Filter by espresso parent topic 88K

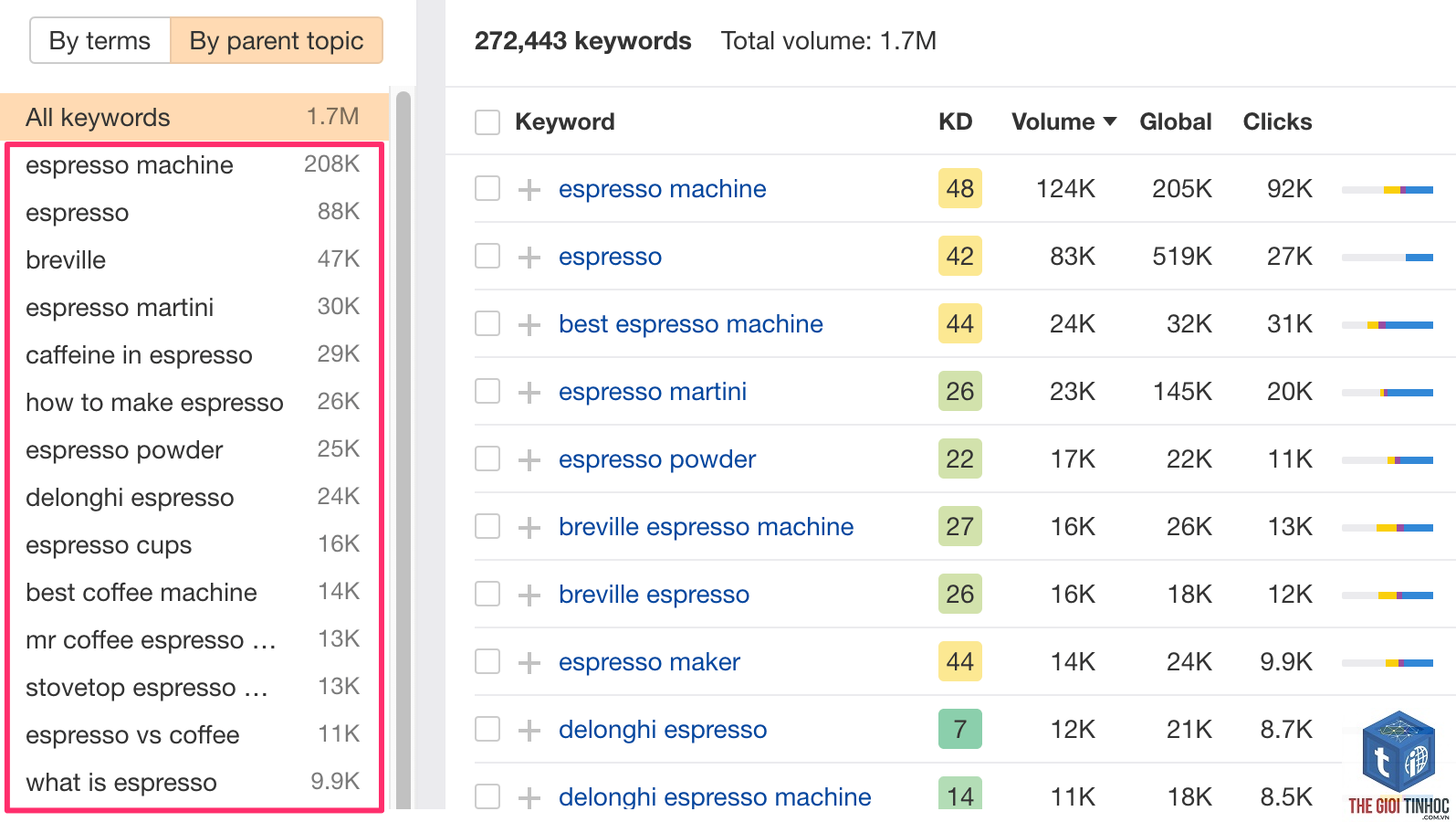193,213
